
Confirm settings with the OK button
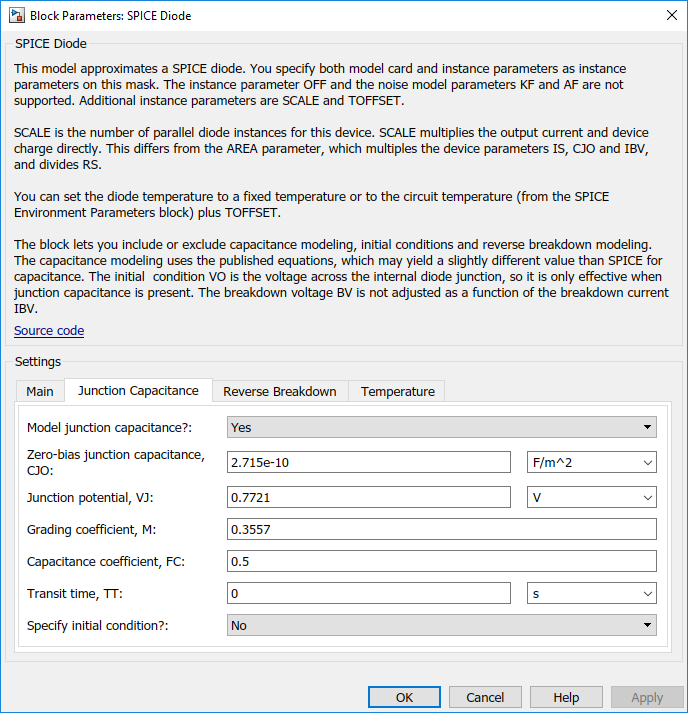click(x=404, y=697)
